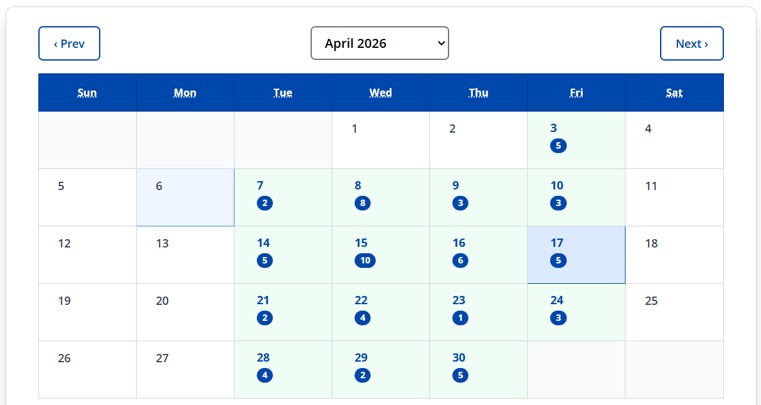Click April 29 date number
The height and width of the screenshot is (405, 761).
click(x=362, y=358)
